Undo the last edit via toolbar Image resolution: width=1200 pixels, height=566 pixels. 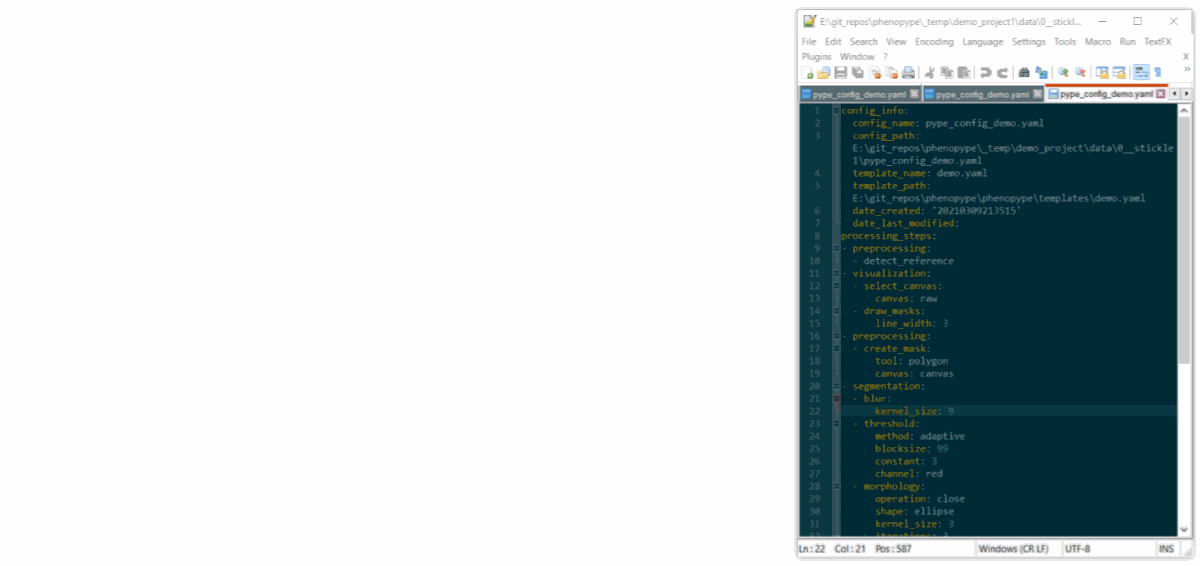click(985, 73)
